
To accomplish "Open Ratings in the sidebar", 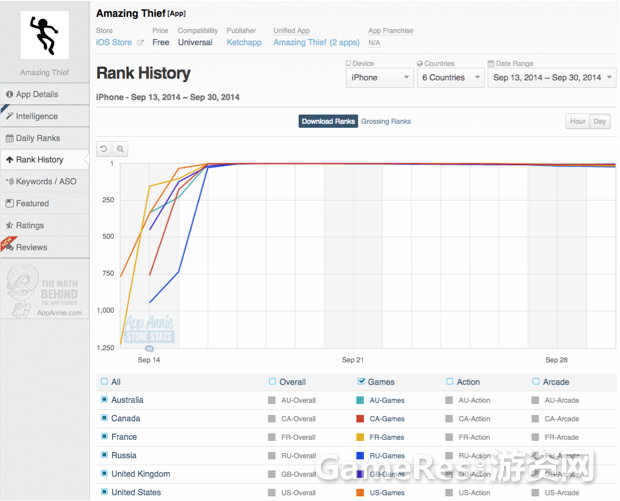I will click(45, 225).
